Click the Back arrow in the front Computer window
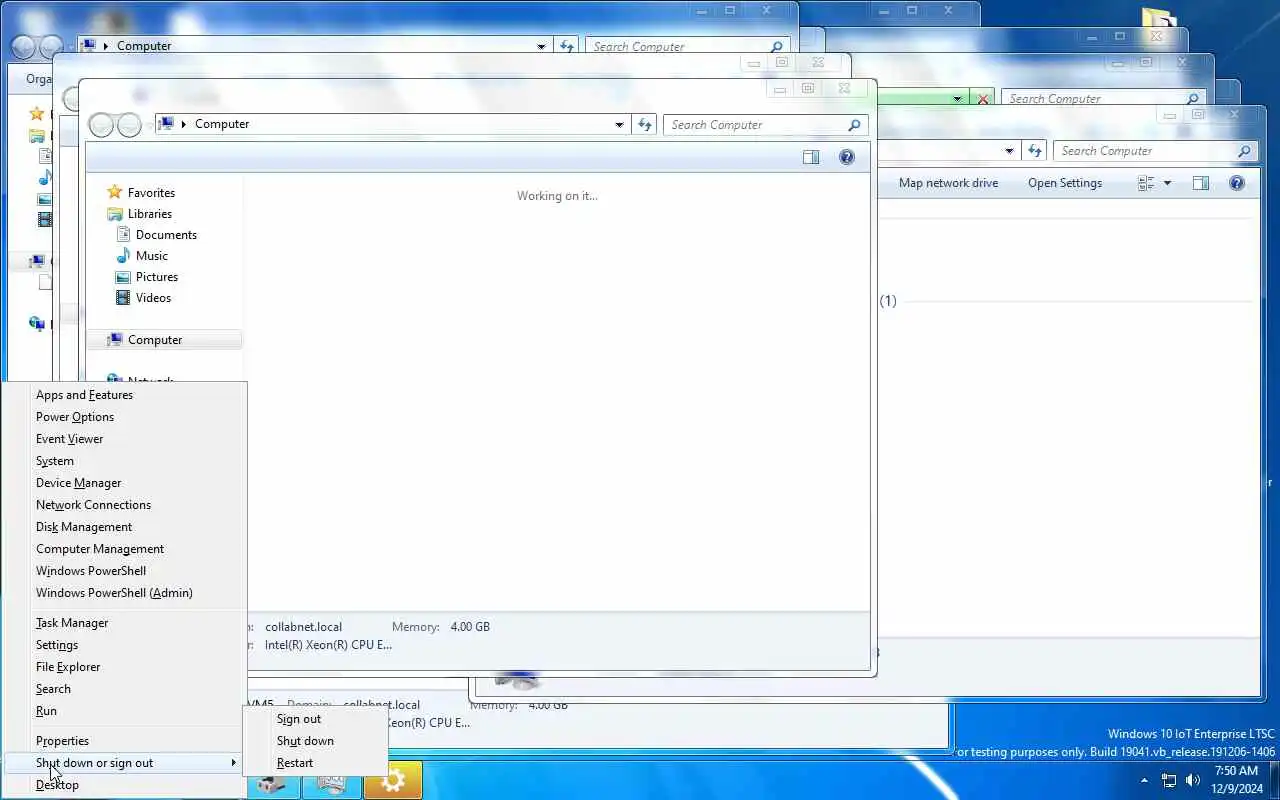The width and height of the screenshot is (1280, 800). tap(101, 125)
